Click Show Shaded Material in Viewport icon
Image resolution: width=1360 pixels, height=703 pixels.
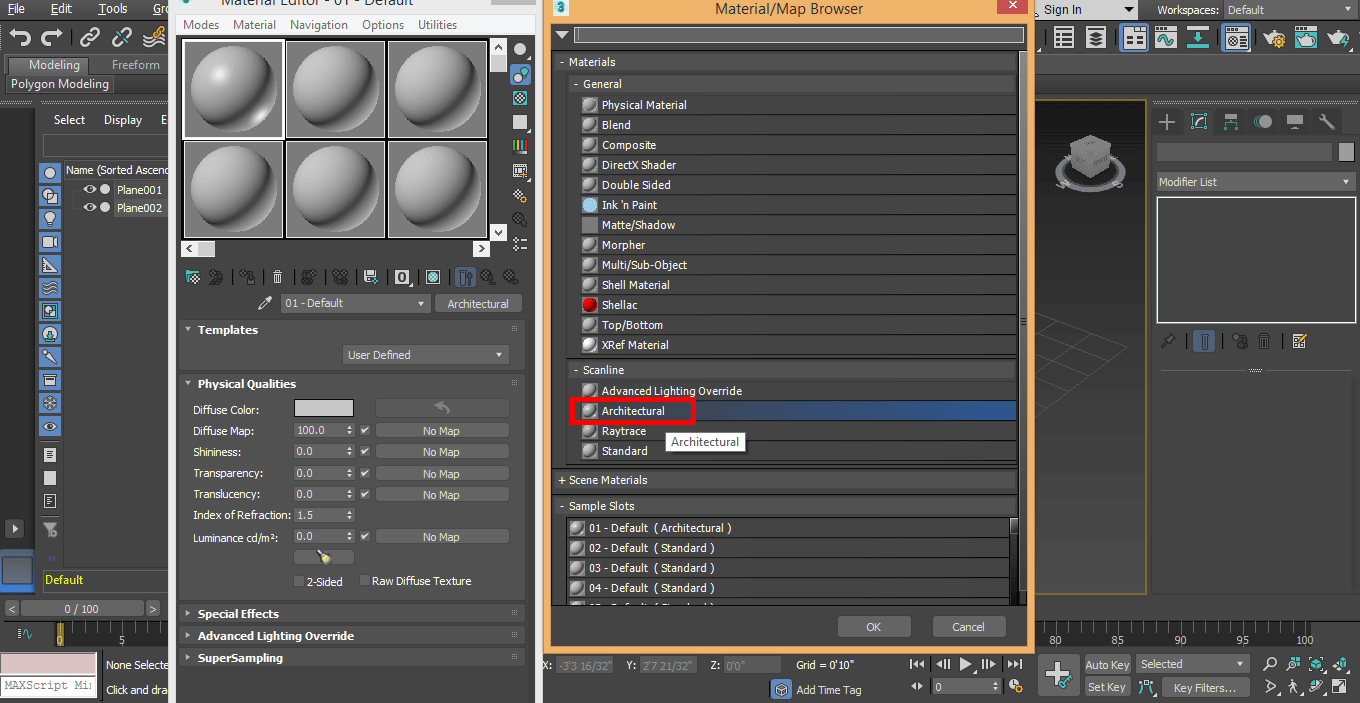pos(433,277)
